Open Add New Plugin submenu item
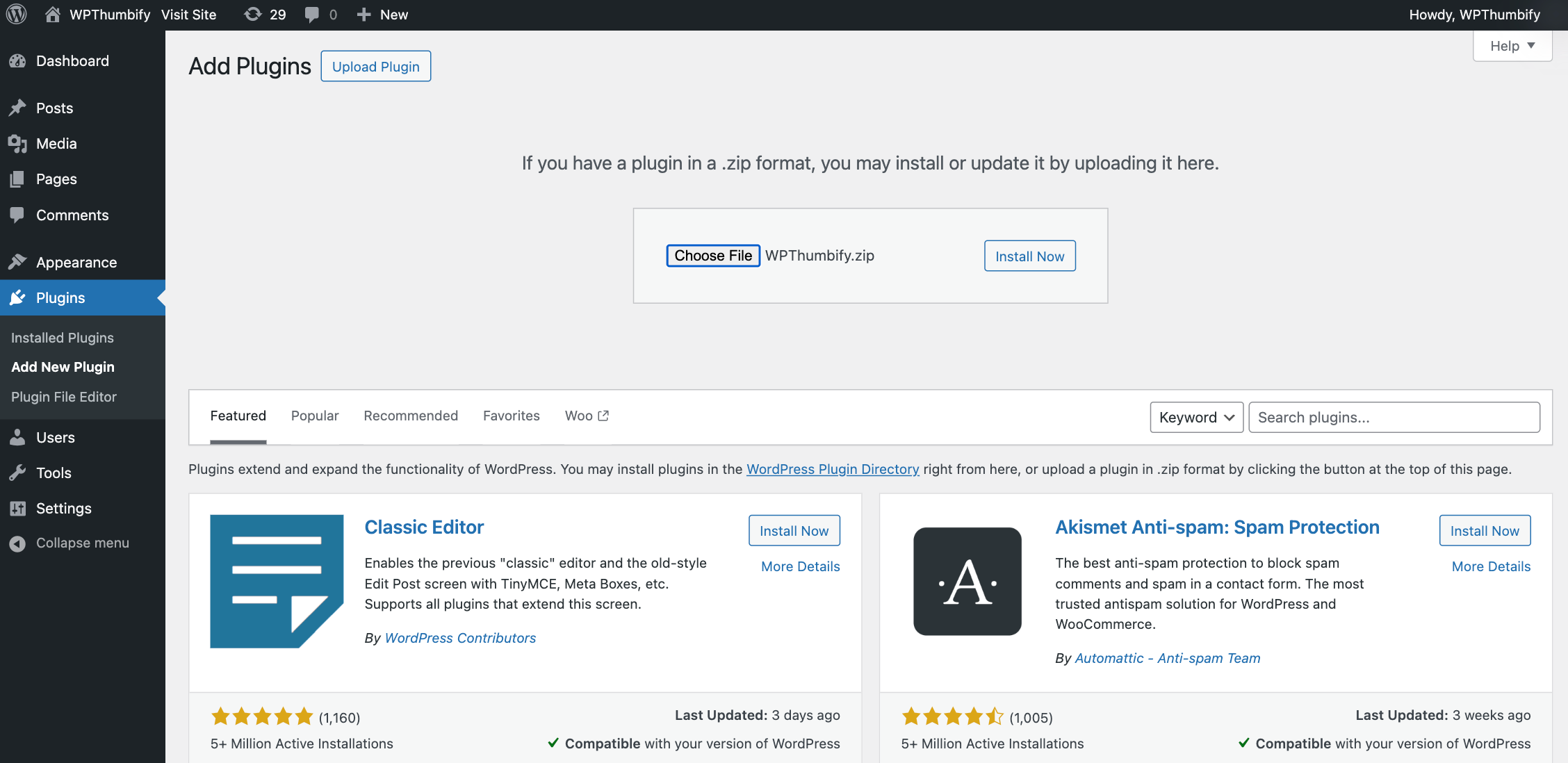 click(x=63, y=367)
